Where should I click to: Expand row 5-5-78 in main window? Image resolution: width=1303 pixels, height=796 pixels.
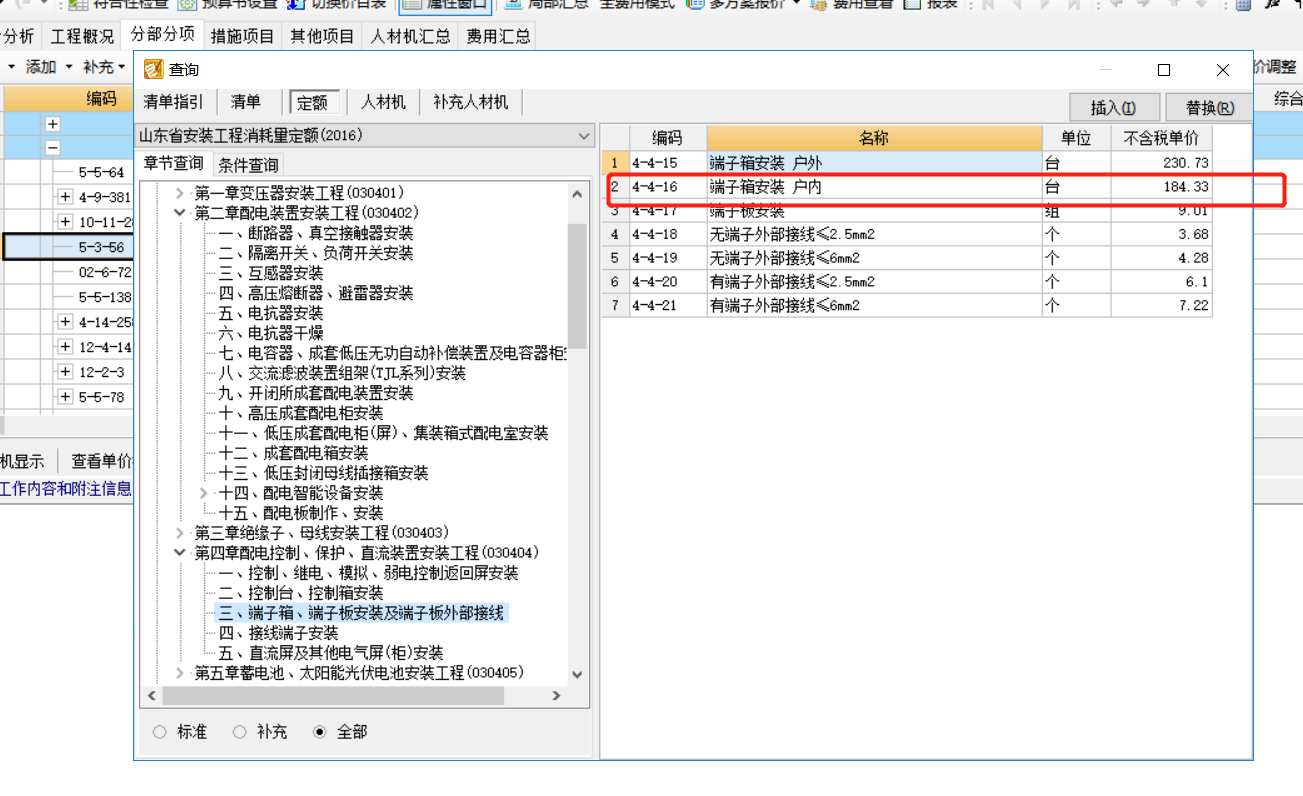pyautogui.click(x=65, y=397)
